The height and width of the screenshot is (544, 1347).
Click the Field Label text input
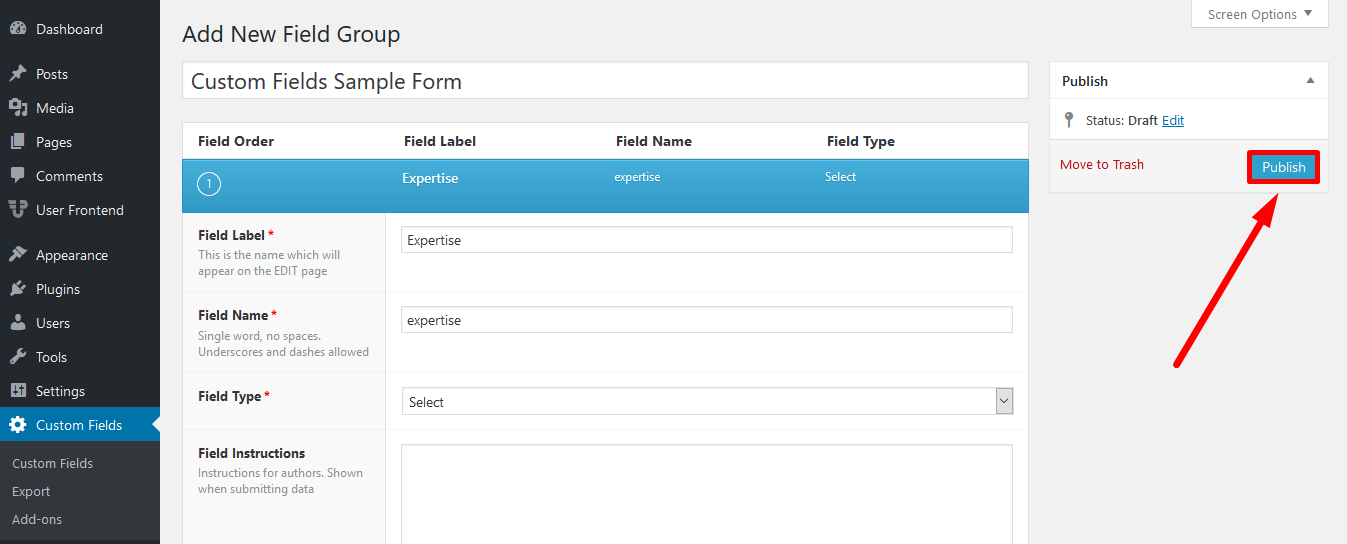[707, 240]
